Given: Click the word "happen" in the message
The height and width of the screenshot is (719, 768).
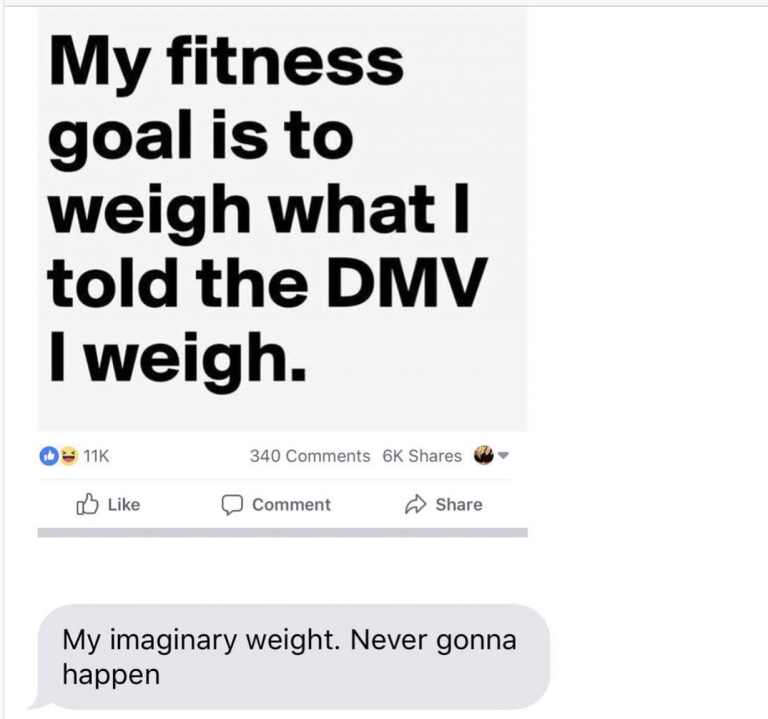Looking at the screenshot, I should click(x=111, y=676).
